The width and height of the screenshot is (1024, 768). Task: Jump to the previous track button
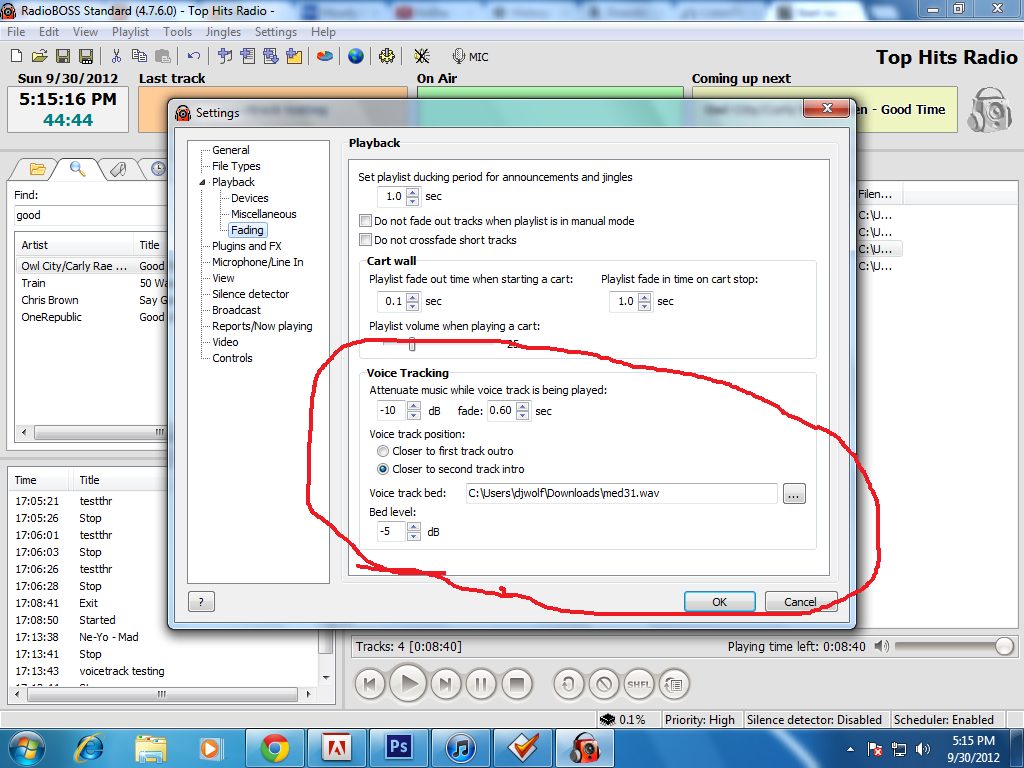[370, 684]
